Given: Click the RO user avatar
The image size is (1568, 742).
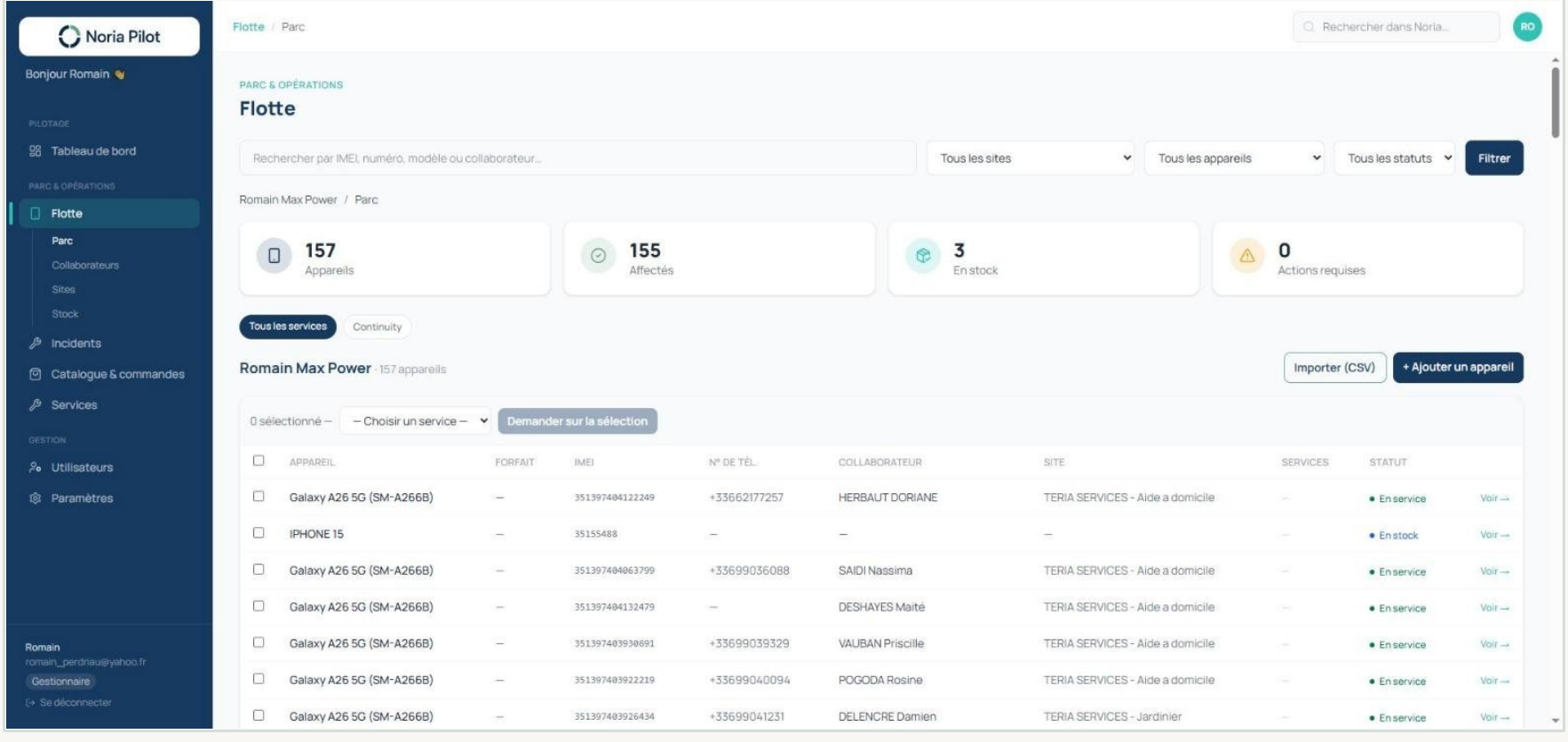Looking at the screenshot, I should pos(1527,27).
